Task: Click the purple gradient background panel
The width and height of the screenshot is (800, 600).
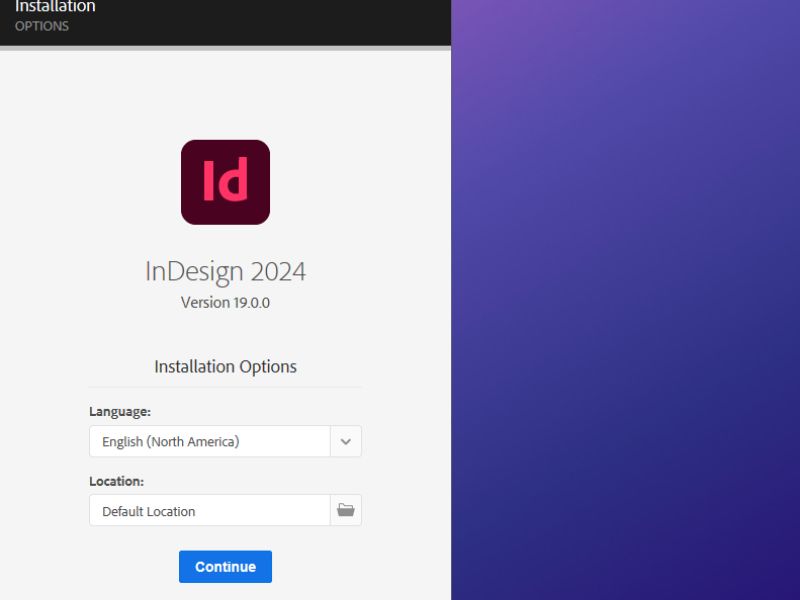Action: coord(625,300)
